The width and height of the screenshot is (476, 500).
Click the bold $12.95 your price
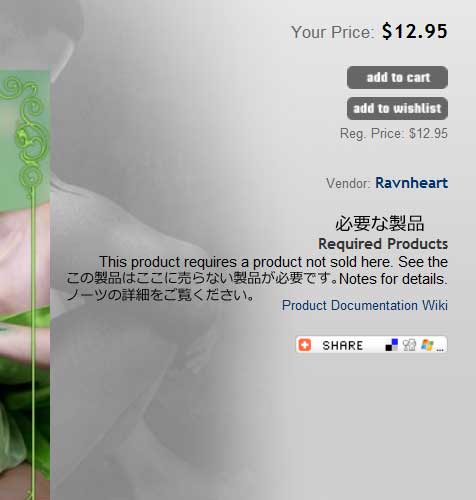point(414,31)
